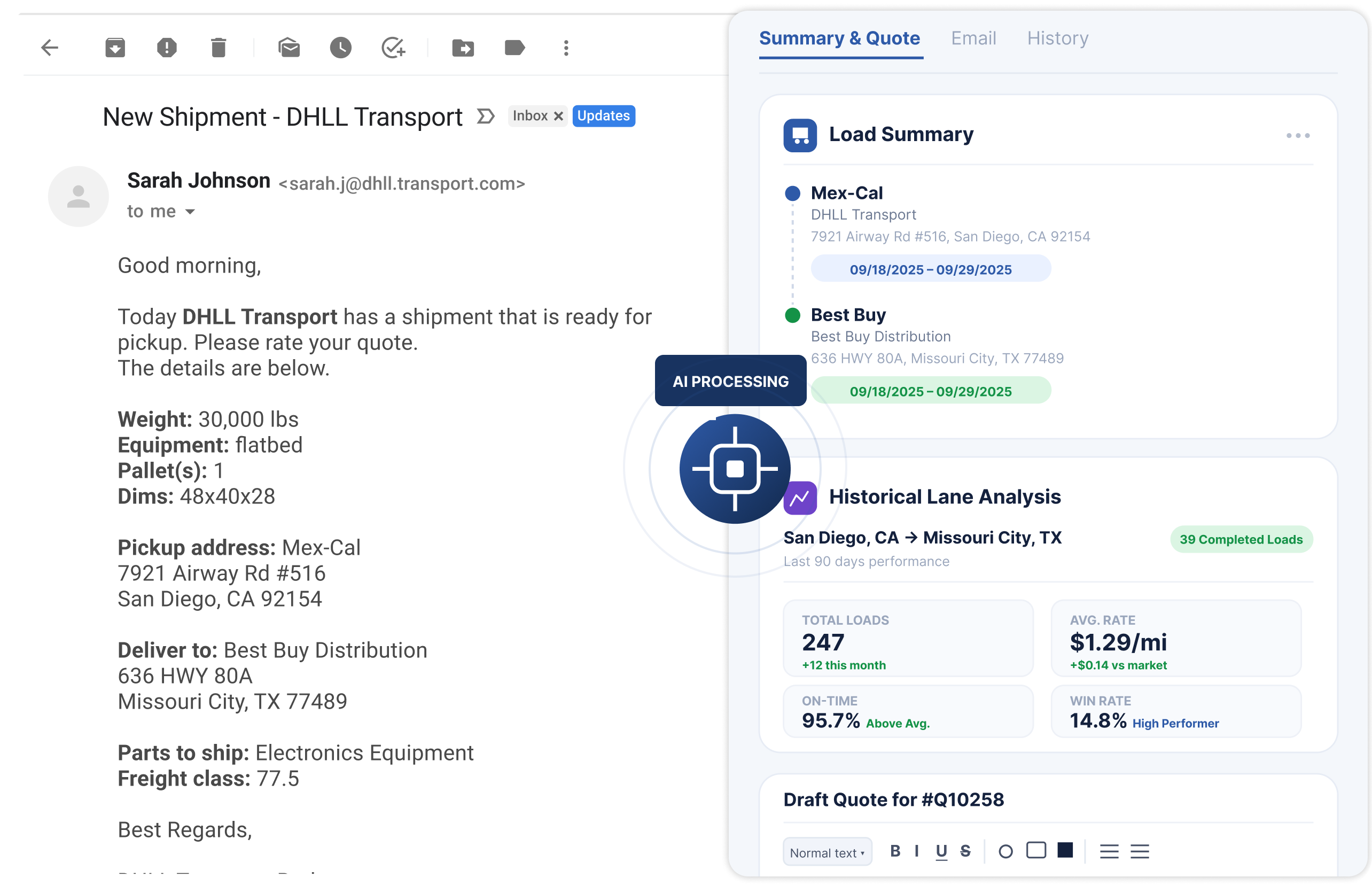Click the AI Processing crosshair icon
Viewport: 1372px width, 885px height.
[x=735, y=469]
